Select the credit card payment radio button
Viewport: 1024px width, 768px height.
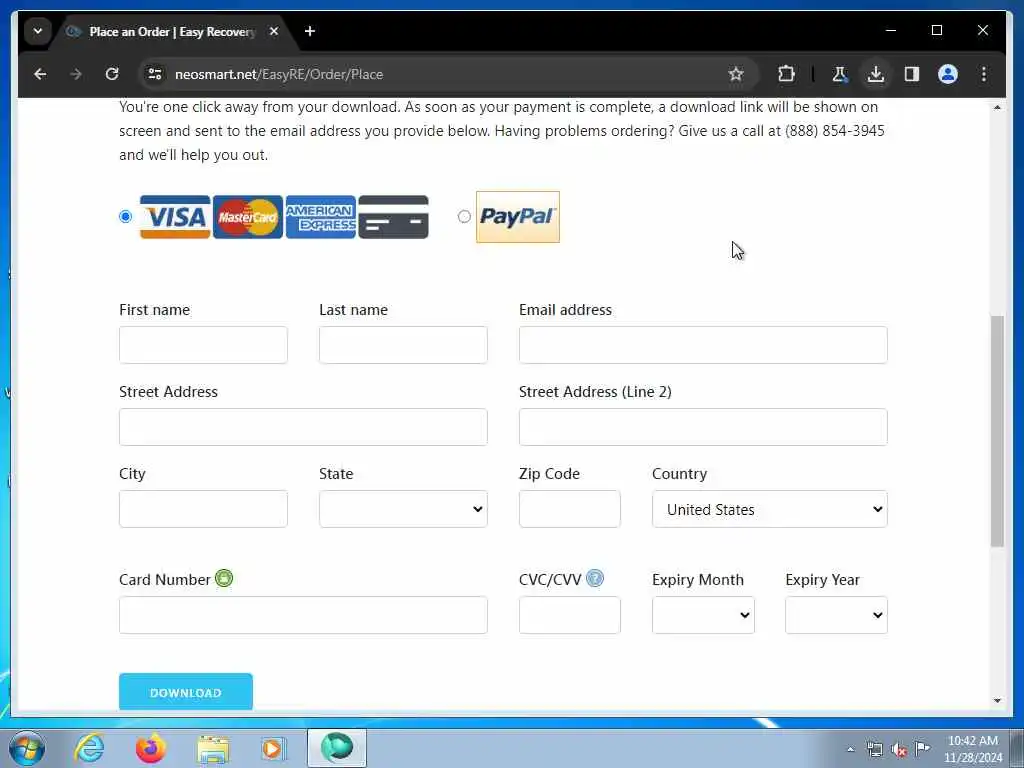click(x=125, y=216)
